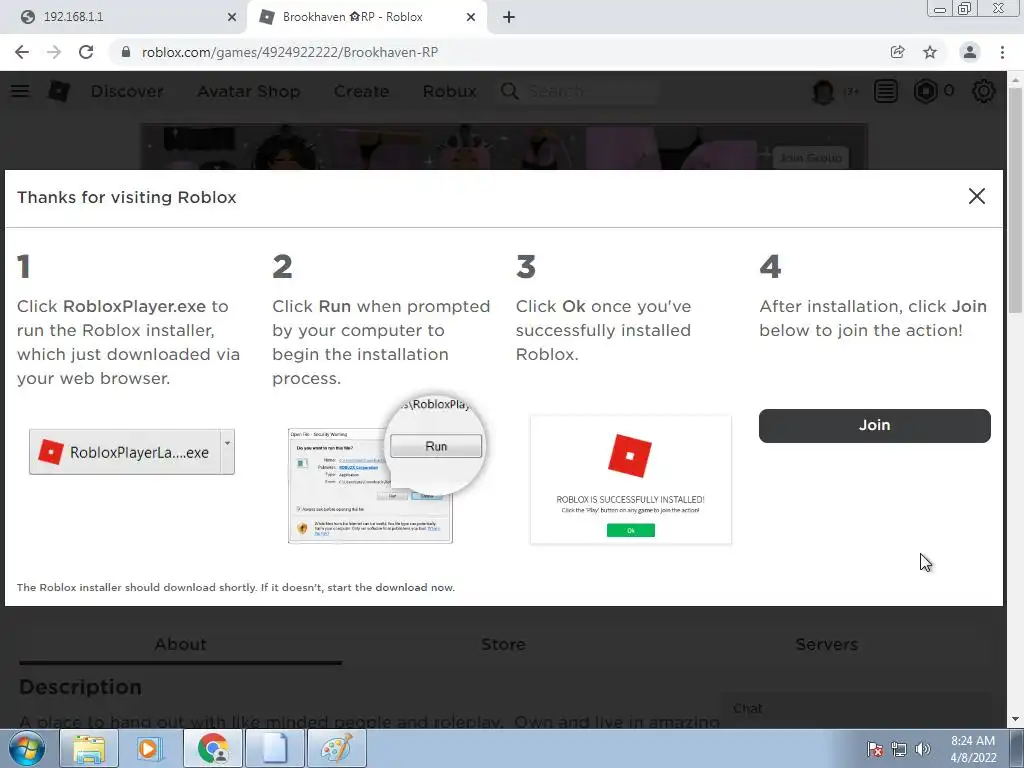Close the 192.168.1.1 tab
Image resolution: width=1024 pixels, height=768 pixels.
tap(231, 17)
